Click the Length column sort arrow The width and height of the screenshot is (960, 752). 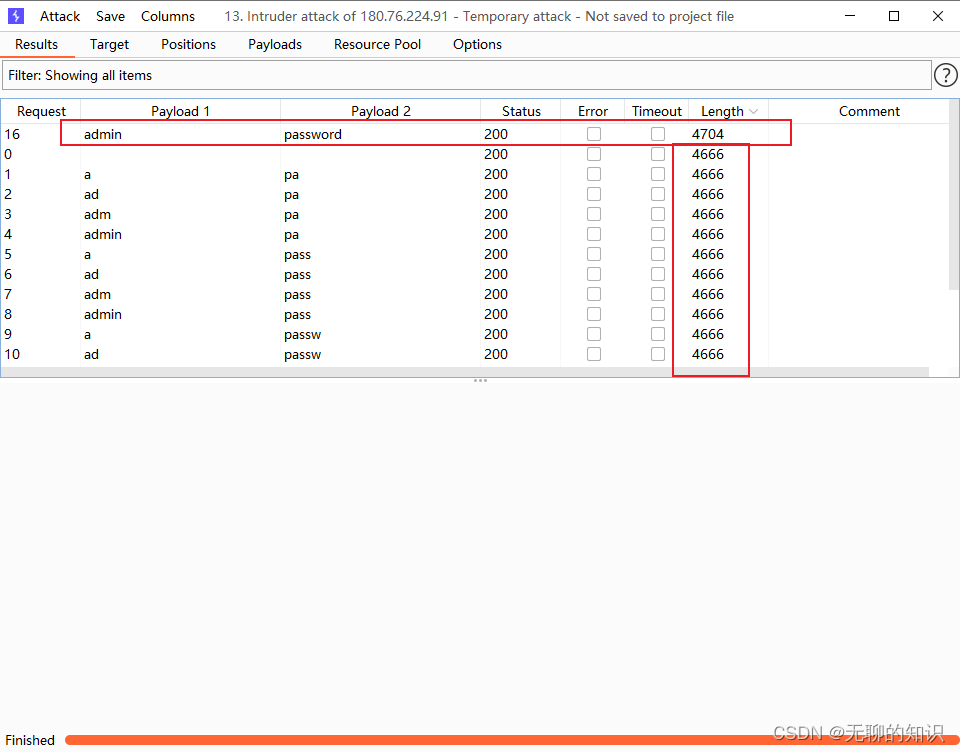[x=754, y=111]
